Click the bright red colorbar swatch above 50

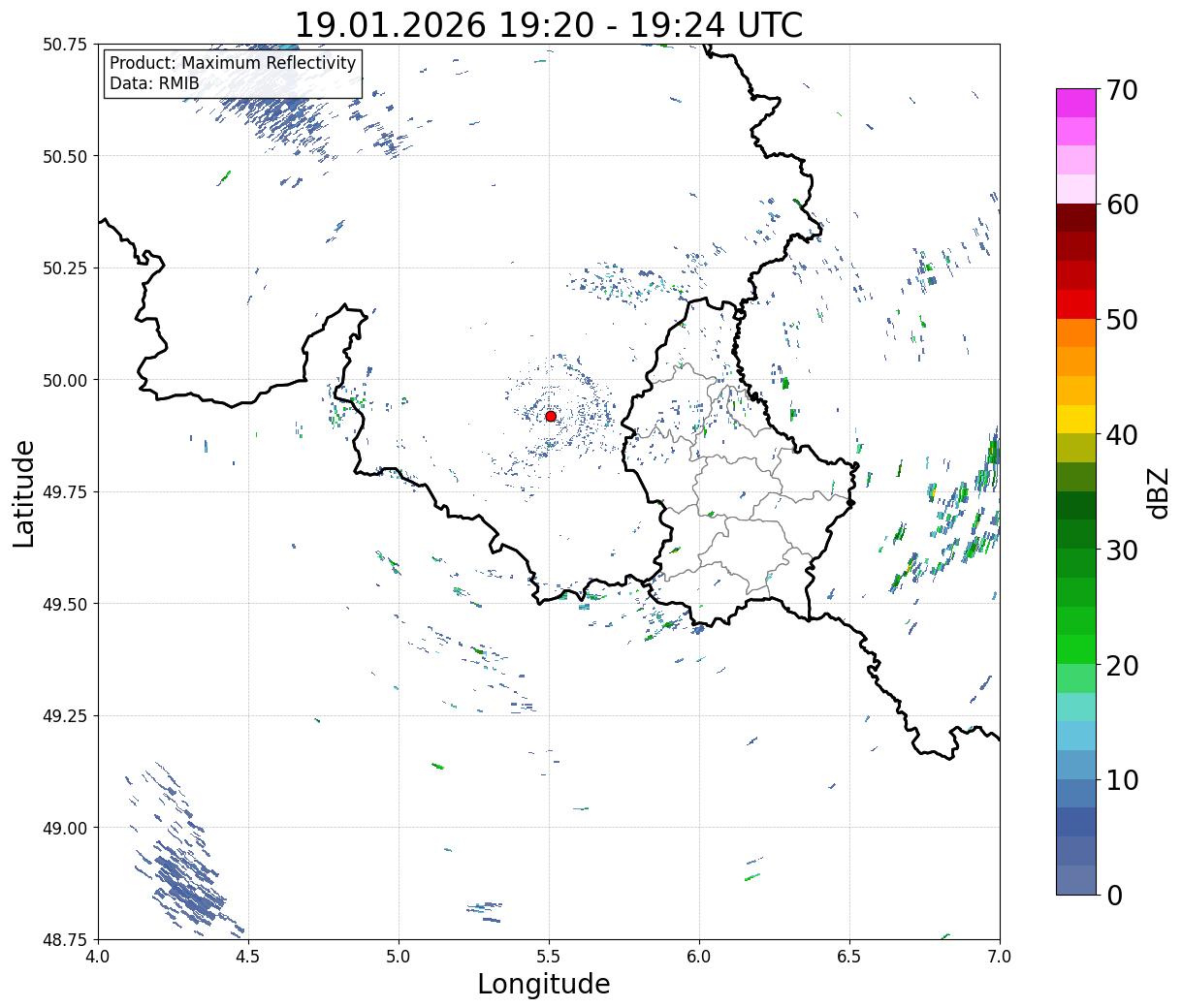coord(1076,304)
